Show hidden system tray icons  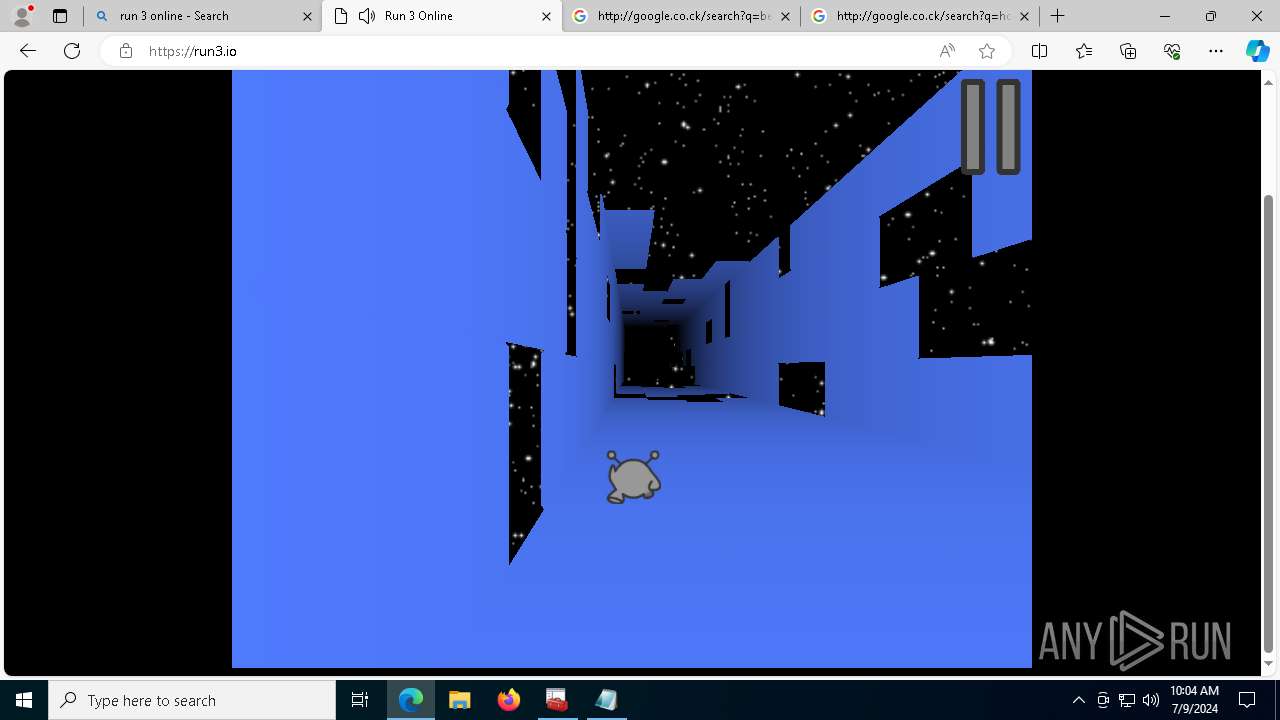point(1078,700)
